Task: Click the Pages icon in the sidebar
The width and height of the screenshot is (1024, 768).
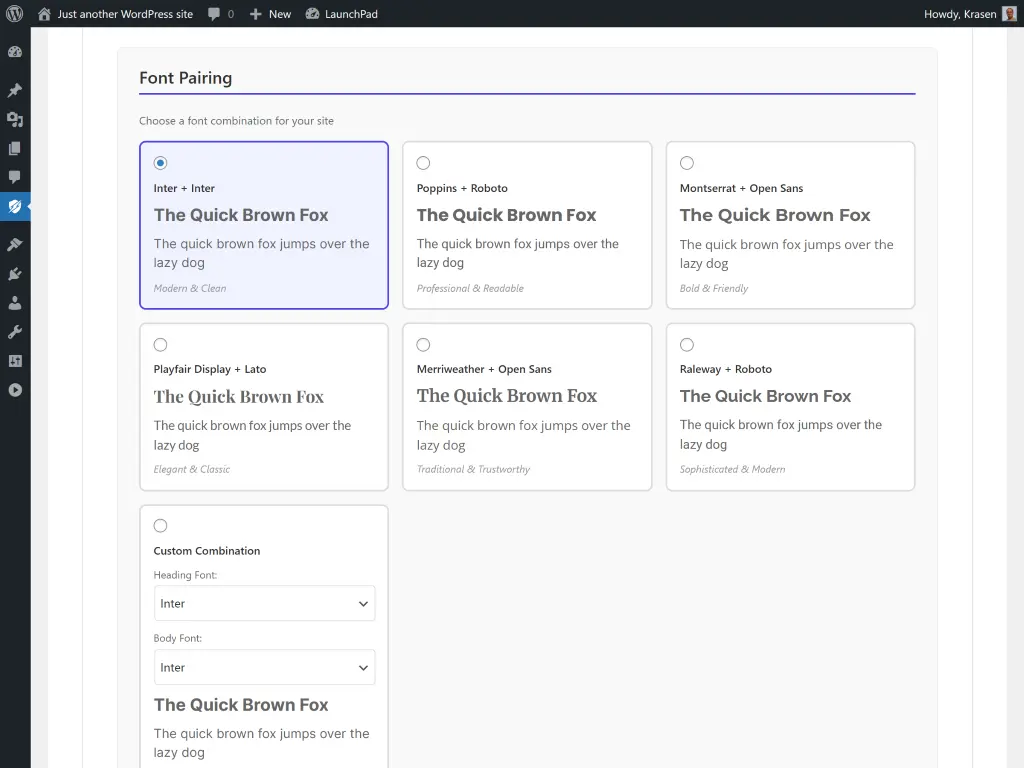Action: click(x=15, y=148)
